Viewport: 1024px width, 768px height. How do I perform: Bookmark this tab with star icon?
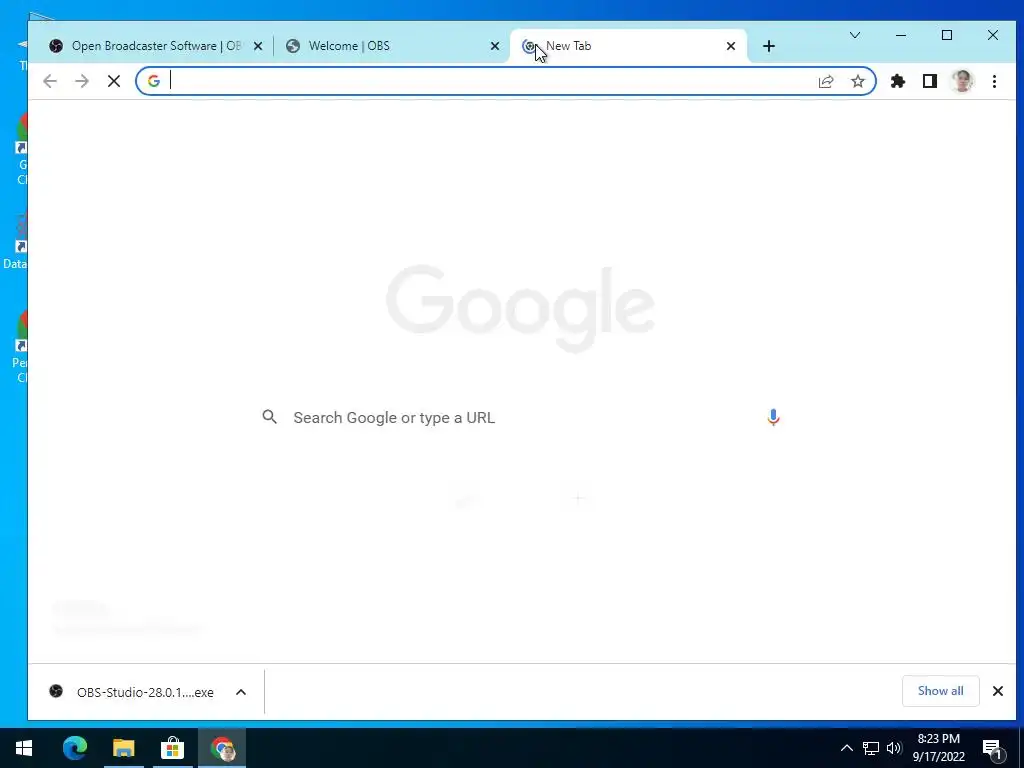click(857, 81)
